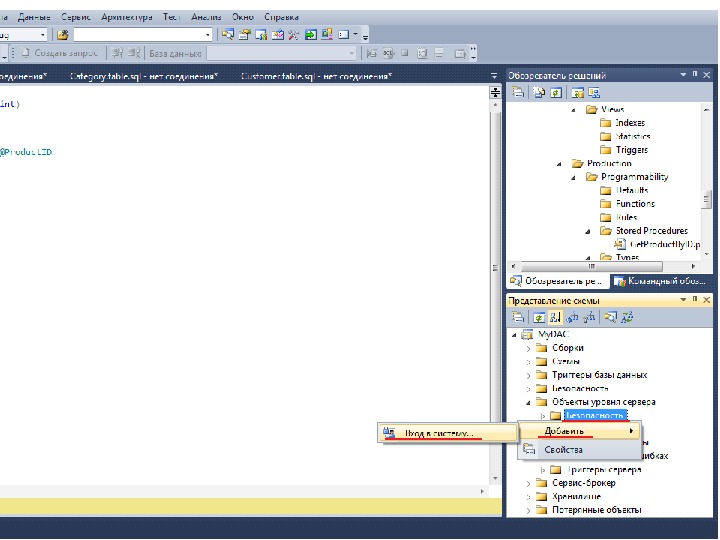Click the connect query icon in the SQL toolbar
The image size is (720, 540).
pyautogui.click(x=117, y=53)
